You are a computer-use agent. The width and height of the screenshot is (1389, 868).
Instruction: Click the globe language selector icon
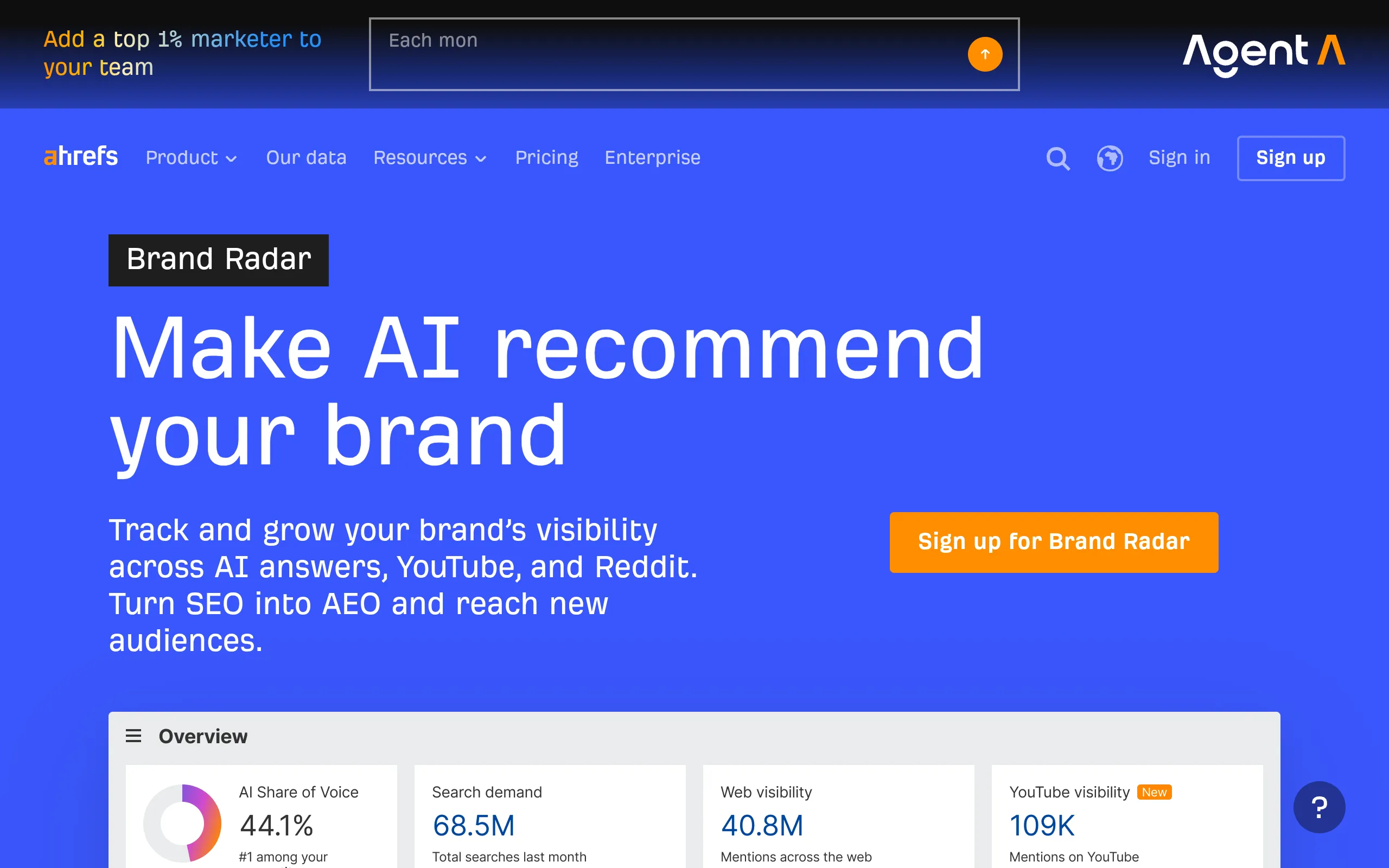(x=1110, y=158)
